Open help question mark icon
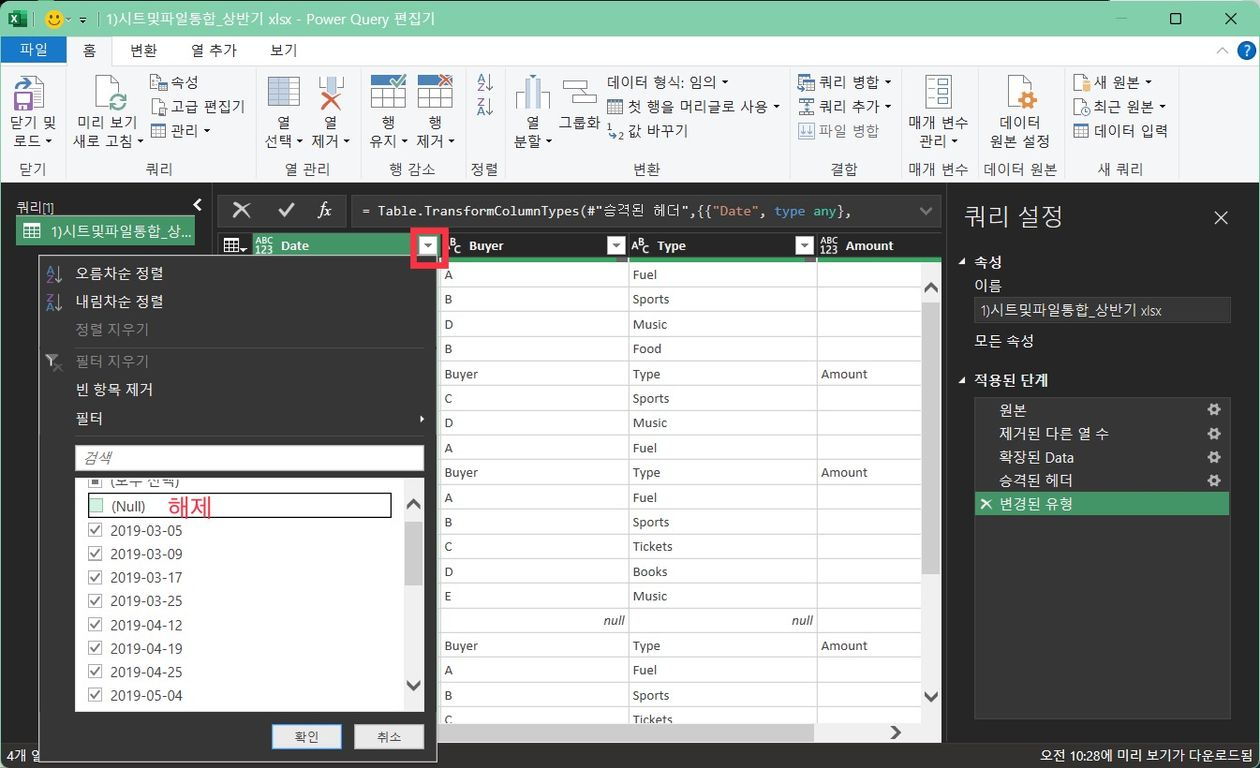Viewport: 1260px width, 768px height. point(1246,50)
